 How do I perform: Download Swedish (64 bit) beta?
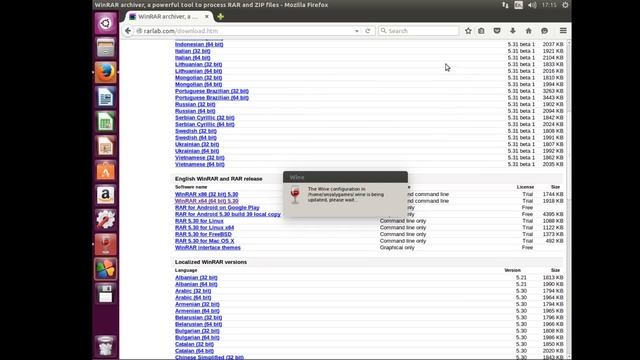(x=196, y=138)
